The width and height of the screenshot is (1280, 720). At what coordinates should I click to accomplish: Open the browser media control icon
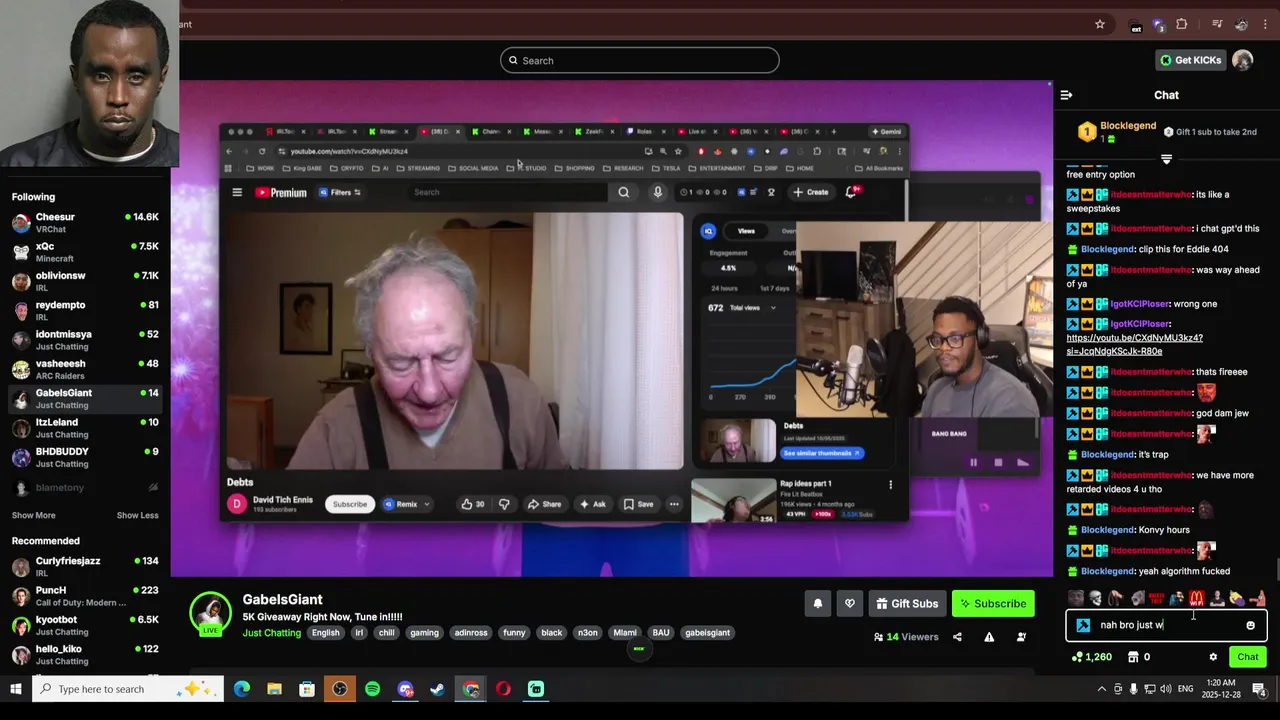(x=1217, y=24)
